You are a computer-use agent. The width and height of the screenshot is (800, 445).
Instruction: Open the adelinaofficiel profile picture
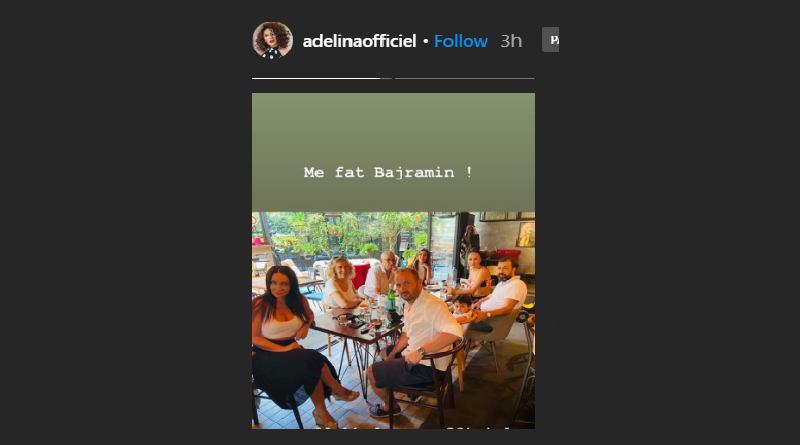273,41
